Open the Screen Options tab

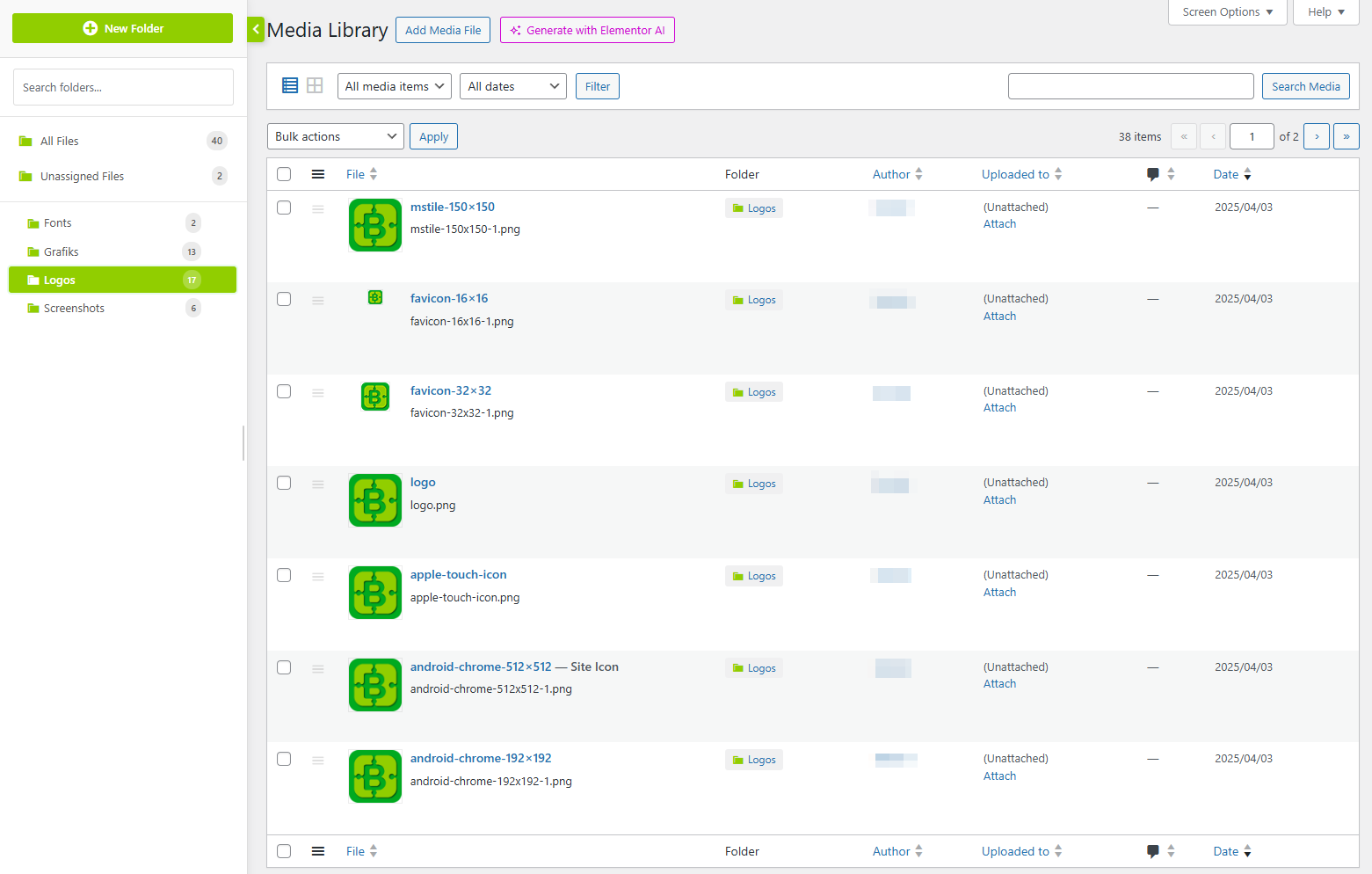coord(1227,12)
